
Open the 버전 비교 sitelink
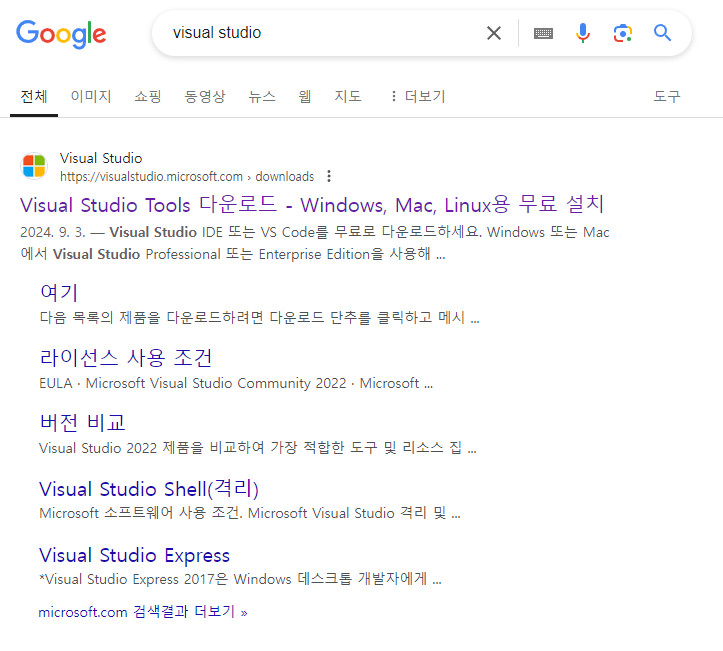coord(83,423)
